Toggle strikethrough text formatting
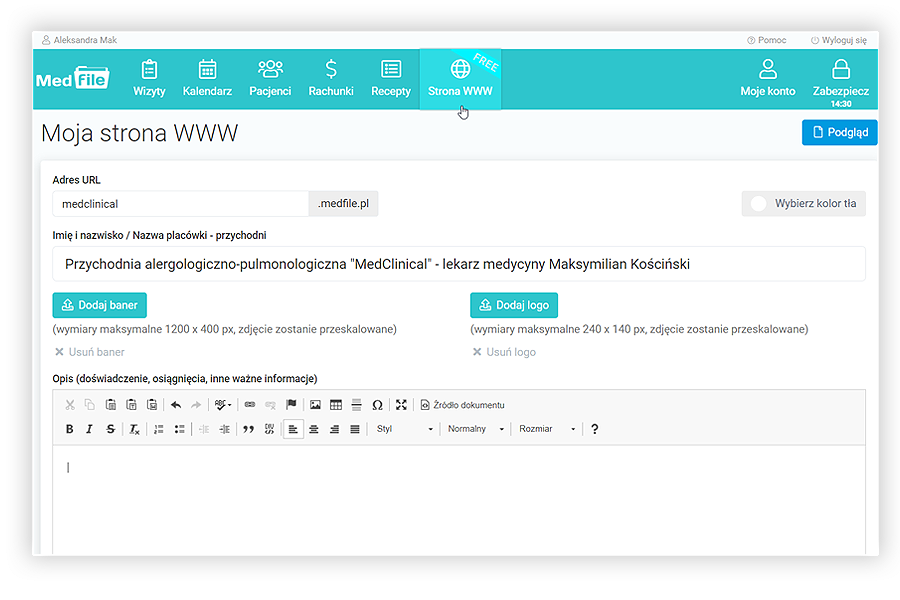Image resolution: width=900 pixels, height=600 pixels. click(110, 429)
